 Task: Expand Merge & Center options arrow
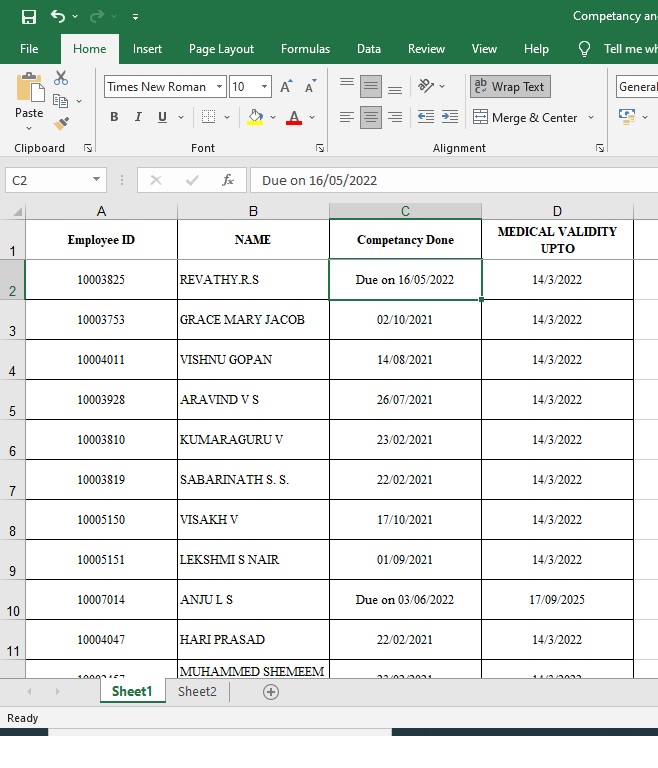click(x=591, y=118)
